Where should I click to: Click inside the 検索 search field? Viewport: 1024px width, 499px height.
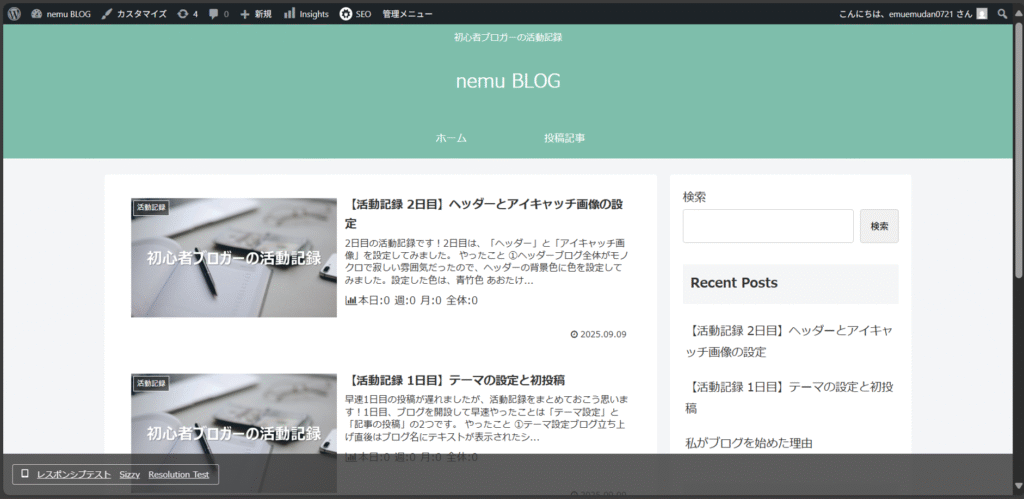(x=768, y=226)
